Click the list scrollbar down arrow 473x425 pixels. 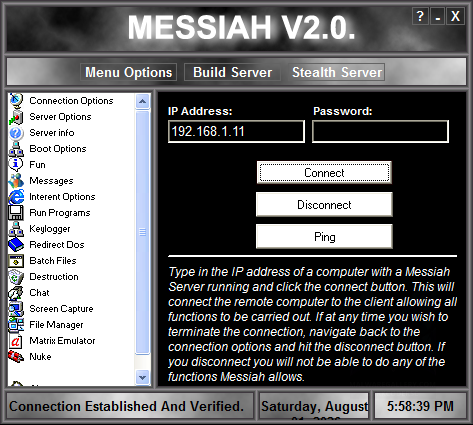(143, 378)
